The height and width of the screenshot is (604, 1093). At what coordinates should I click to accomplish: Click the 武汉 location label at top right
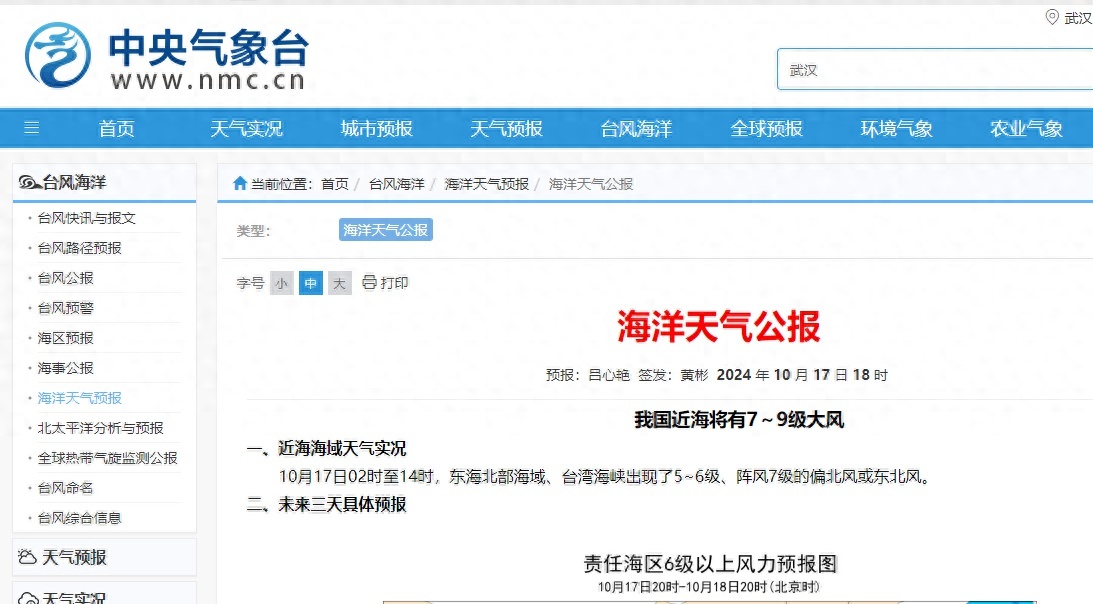coord(1078,17)
